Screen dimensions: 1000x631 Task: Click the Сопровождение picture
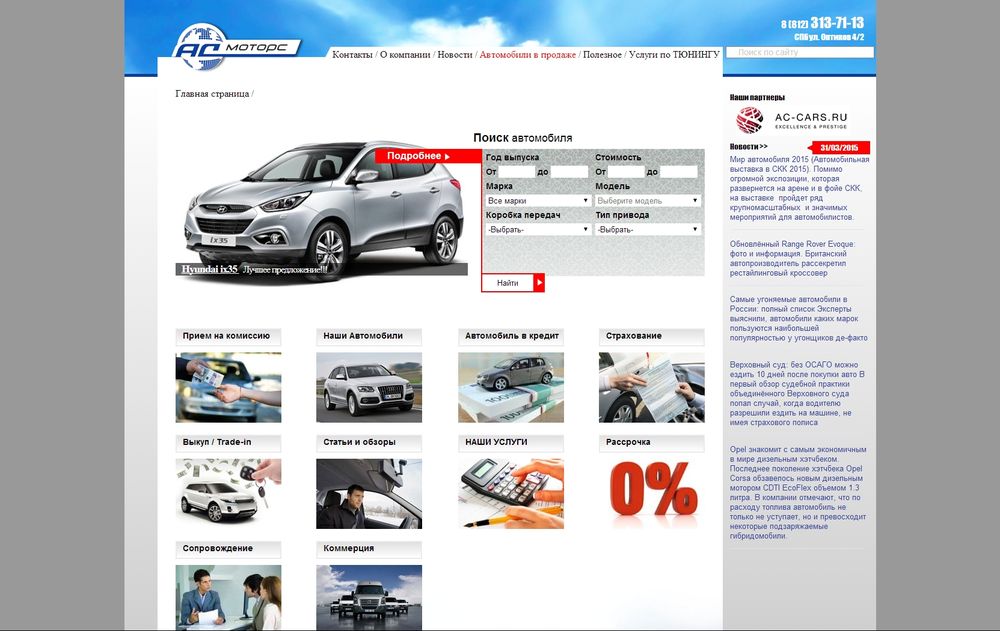(228, 598)
